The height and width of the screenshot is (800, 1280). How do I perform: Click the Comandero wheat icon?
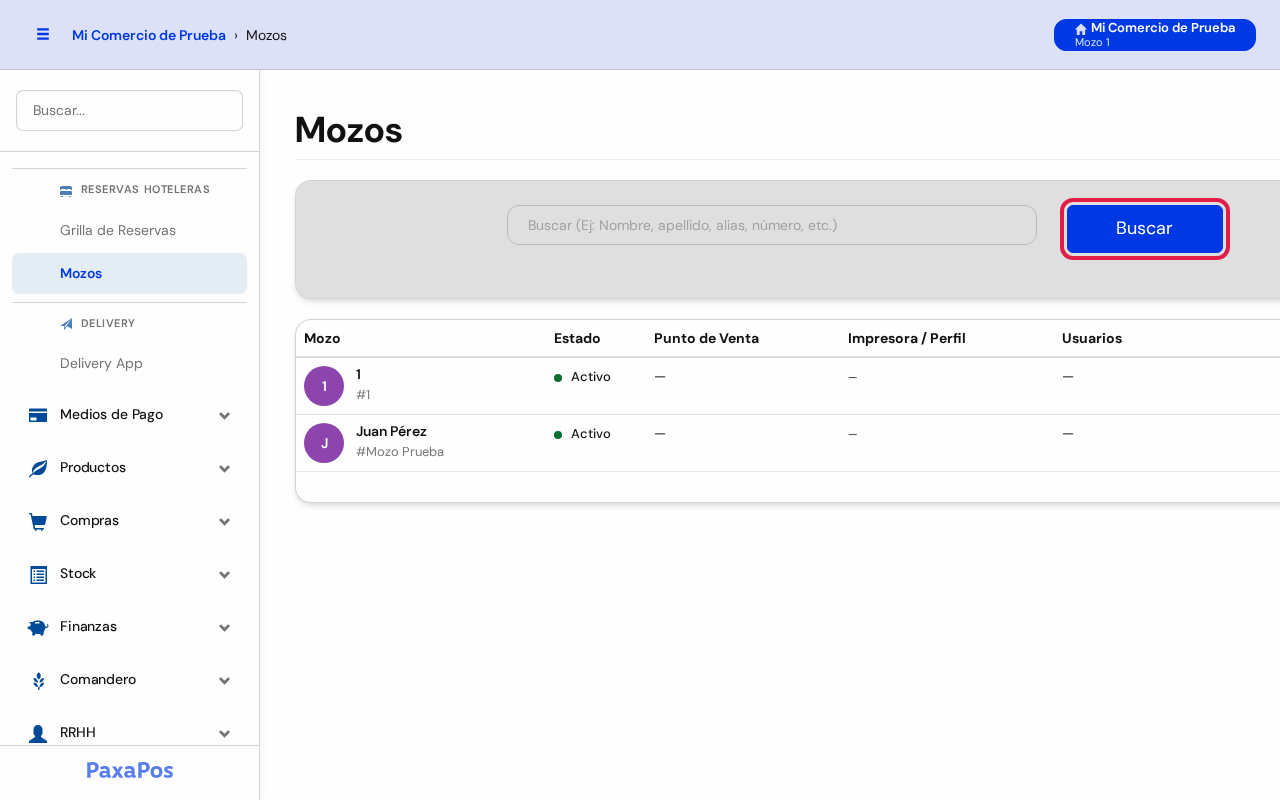tap(38, 680)
